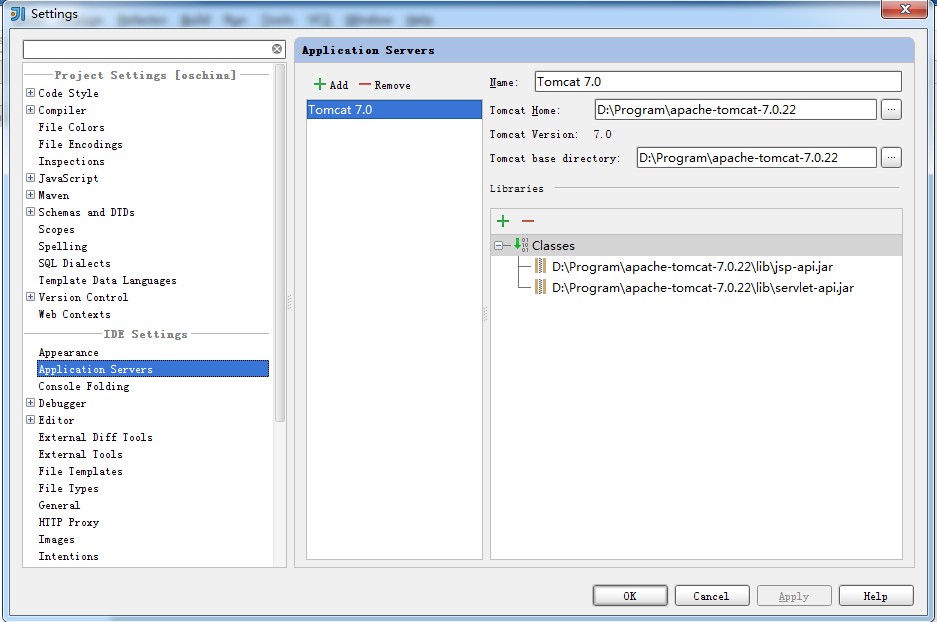Click the Apply button

[x=794, y=596]
